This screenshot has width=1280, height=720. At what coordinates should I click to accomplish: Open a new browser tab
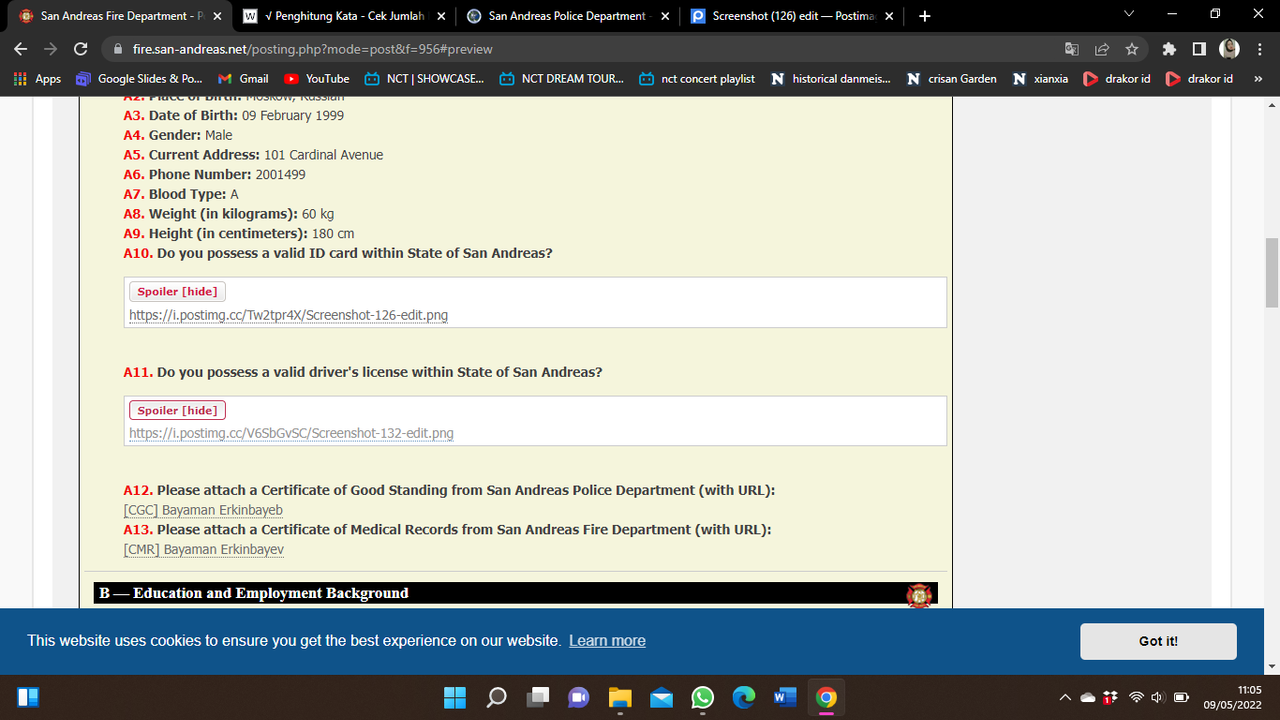click(925, 16)
